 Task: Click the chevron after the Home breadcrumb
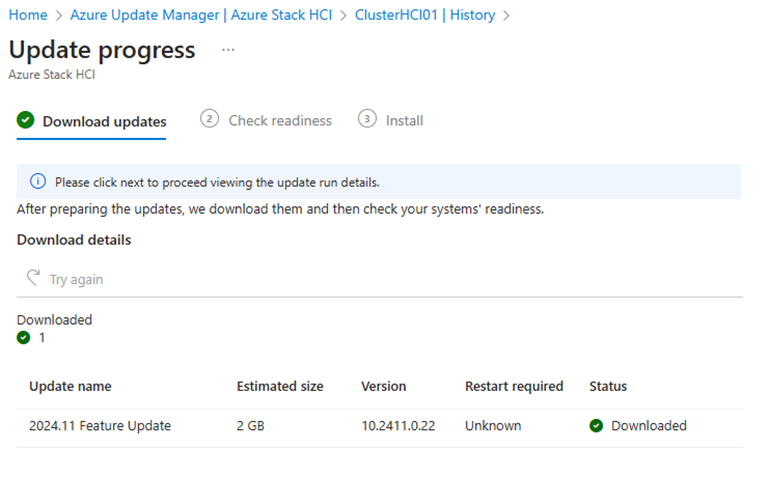pyautogui.click(x=59, y=16)
